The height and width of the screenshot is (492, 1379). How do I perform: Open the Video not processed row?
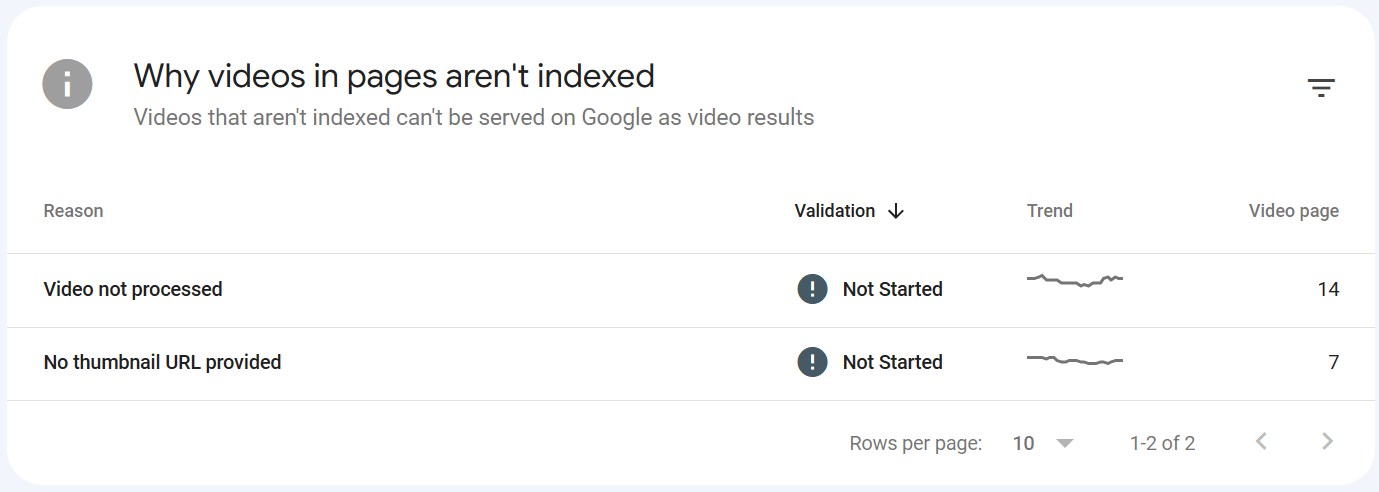point(133,289)
